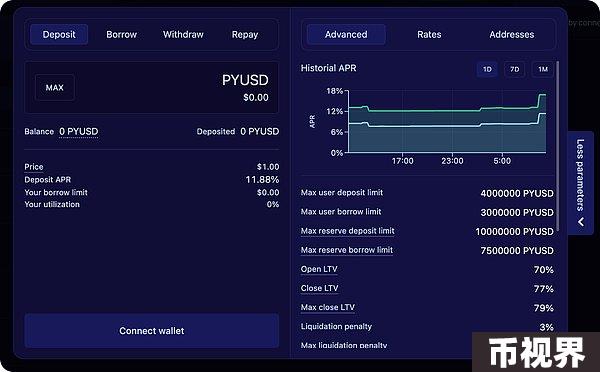This screenshot has height=372, width=600.
Task: Click the MAX amount button
Action: [x=55, y=88]
